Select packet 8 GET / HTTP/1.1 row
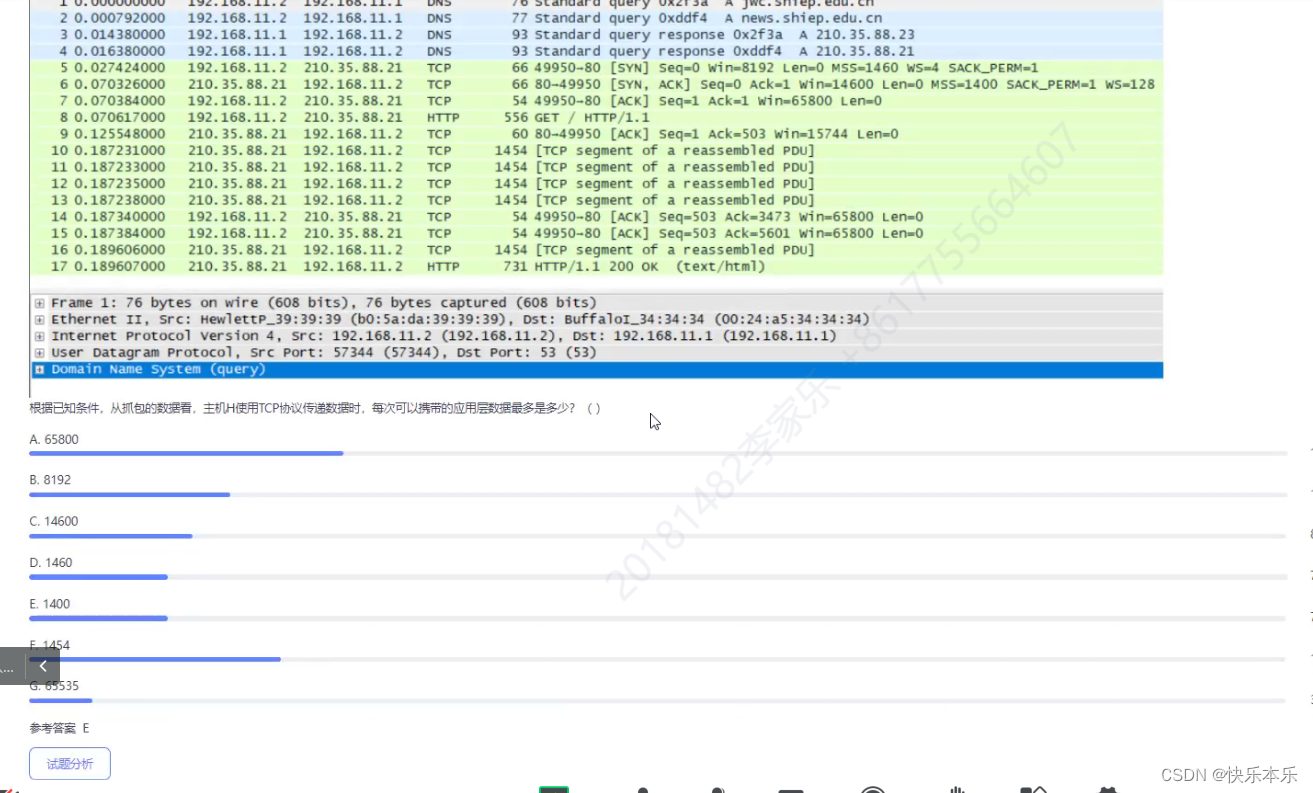This screenshot has width=1313, height=793. click(596, 117)
